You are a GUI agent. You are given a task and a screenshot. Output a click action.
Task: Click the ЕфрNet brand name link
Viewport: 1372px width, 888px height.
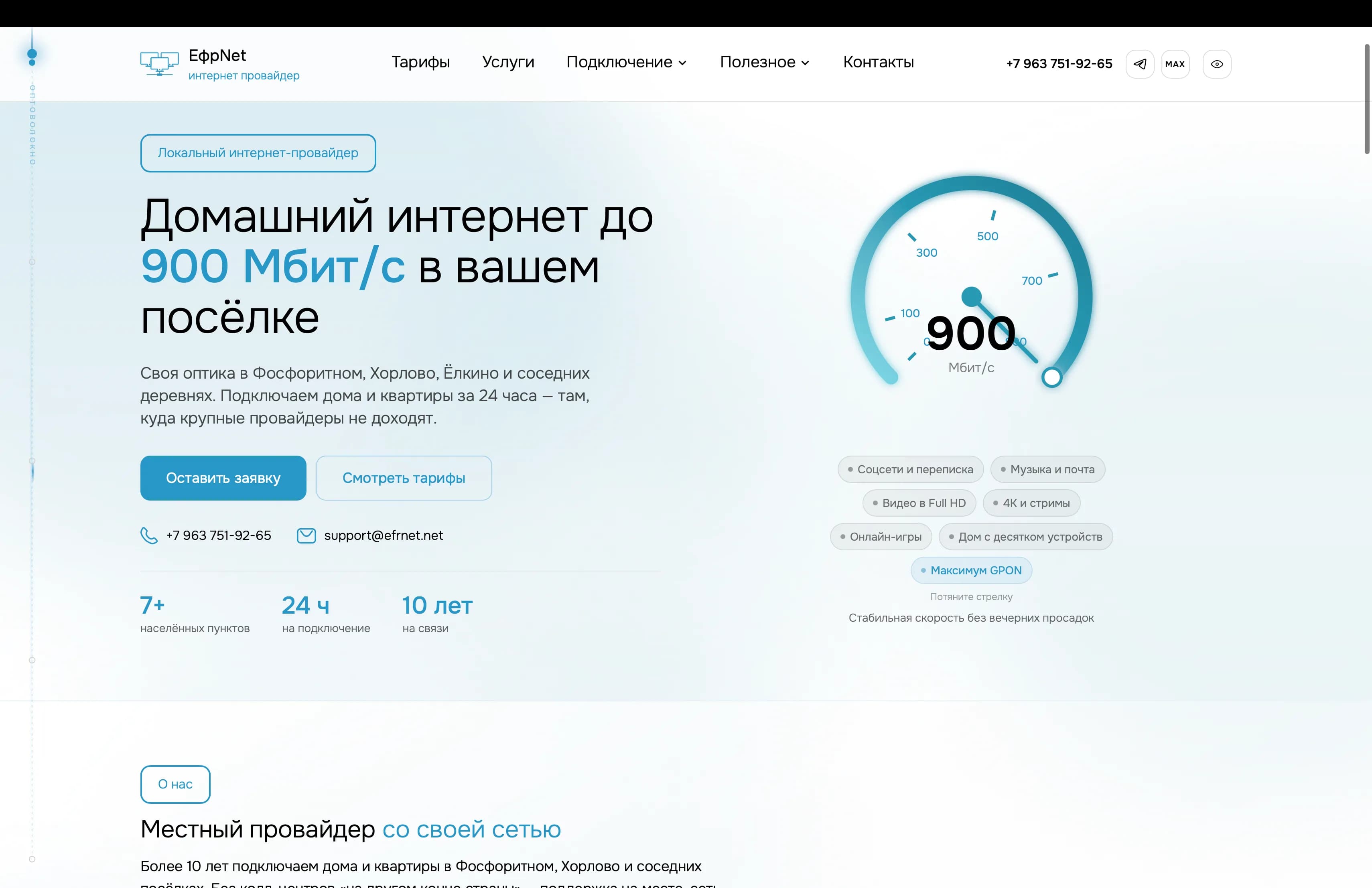(217, 55)
